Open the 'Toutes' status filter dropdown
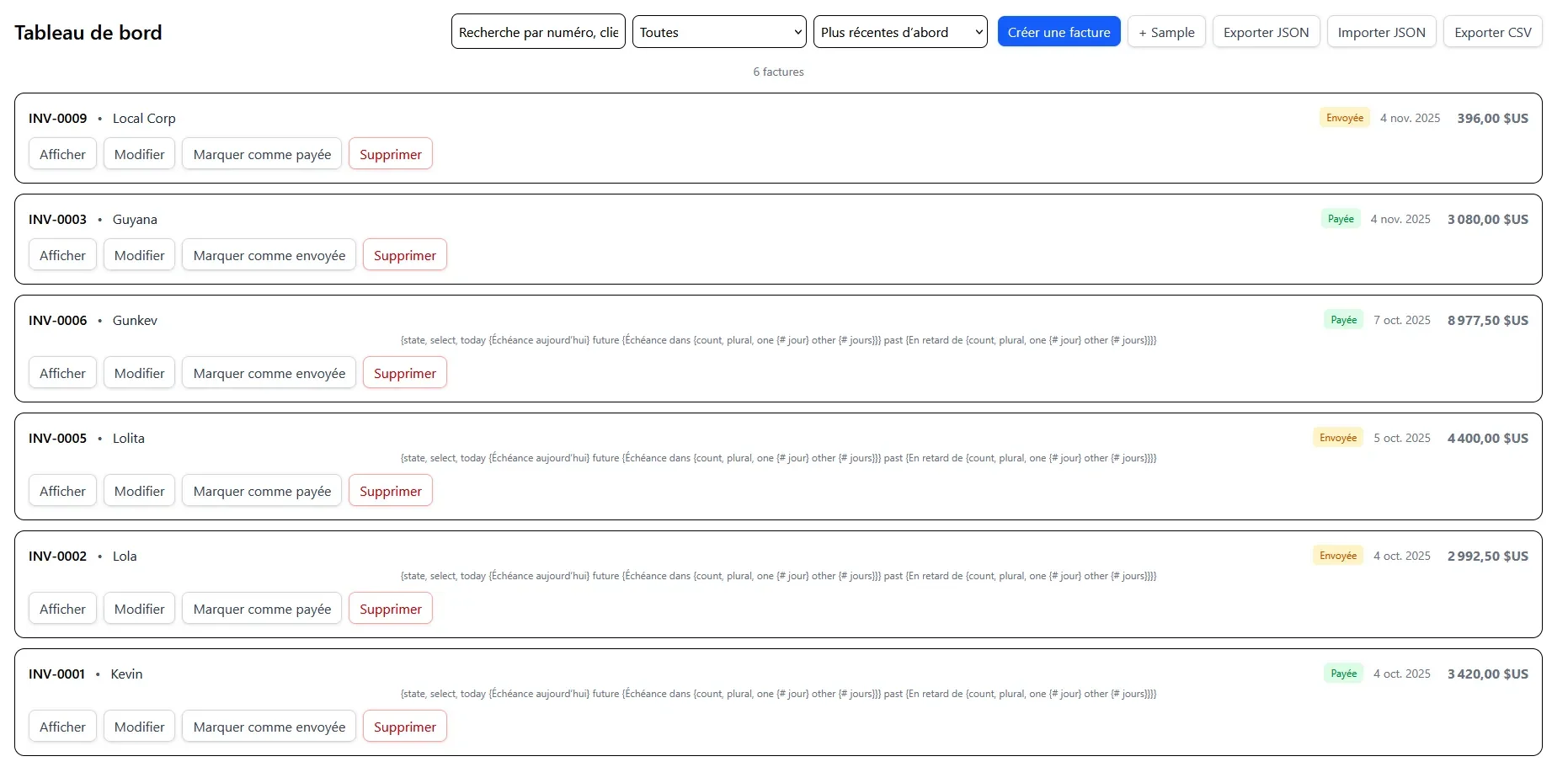The height and width of the screenshot is (767, 1568). pos(718,32)
